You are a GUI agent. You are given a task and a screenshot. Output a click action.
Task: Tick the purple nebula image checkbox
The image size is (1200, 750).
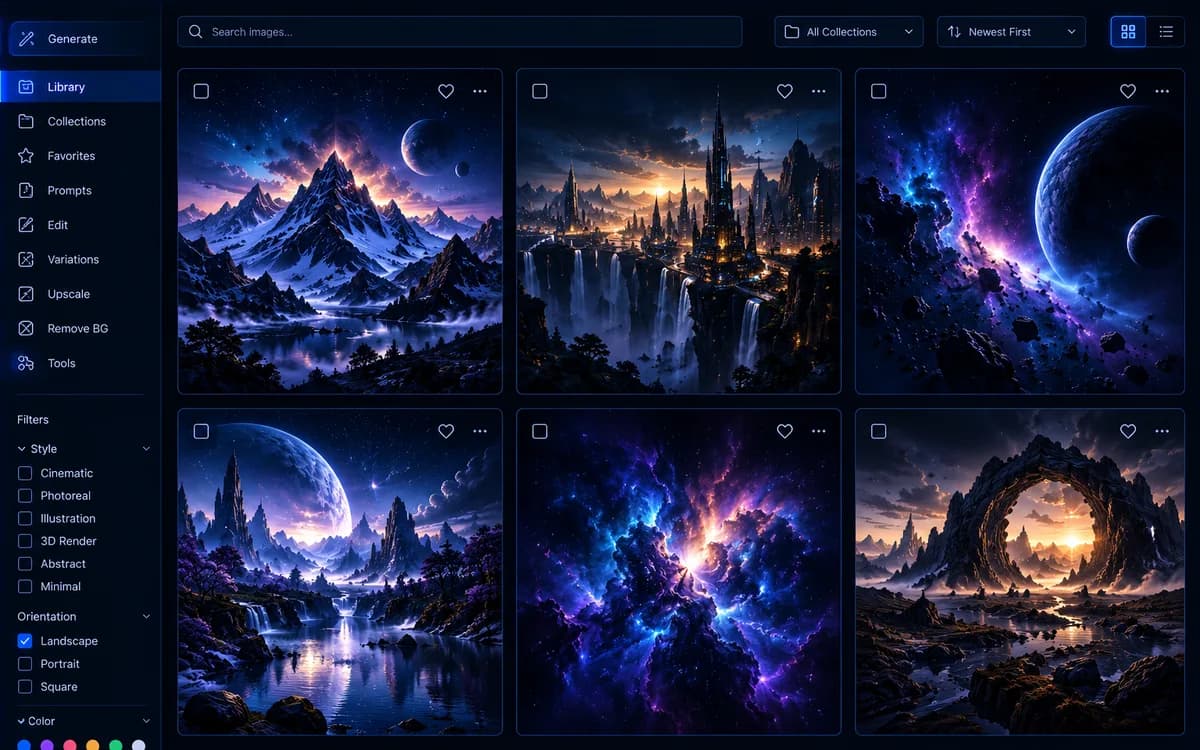540,431
